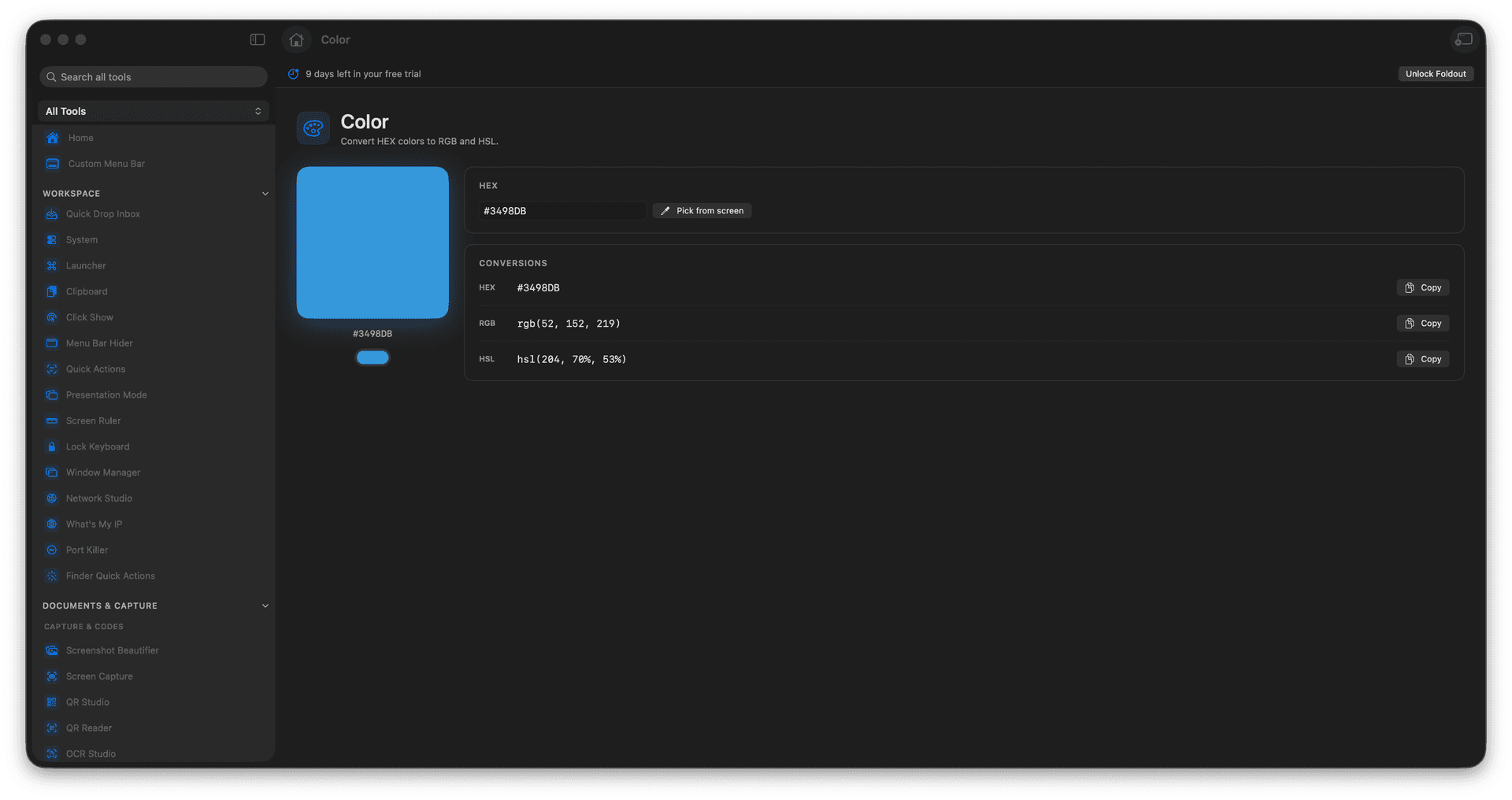Screen dimensions: 1512x800
Task: Select the Launcher command icon
Action: point(52,266)
